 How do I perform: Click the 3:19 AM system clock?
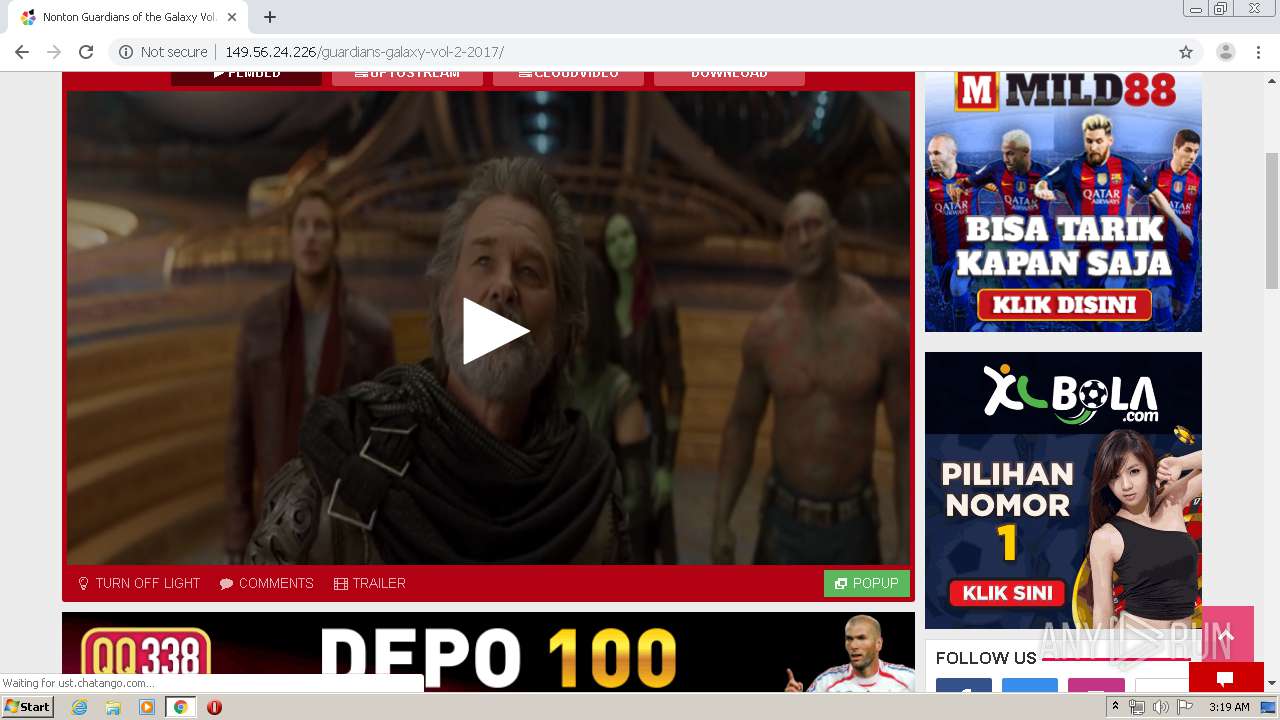1229,707
